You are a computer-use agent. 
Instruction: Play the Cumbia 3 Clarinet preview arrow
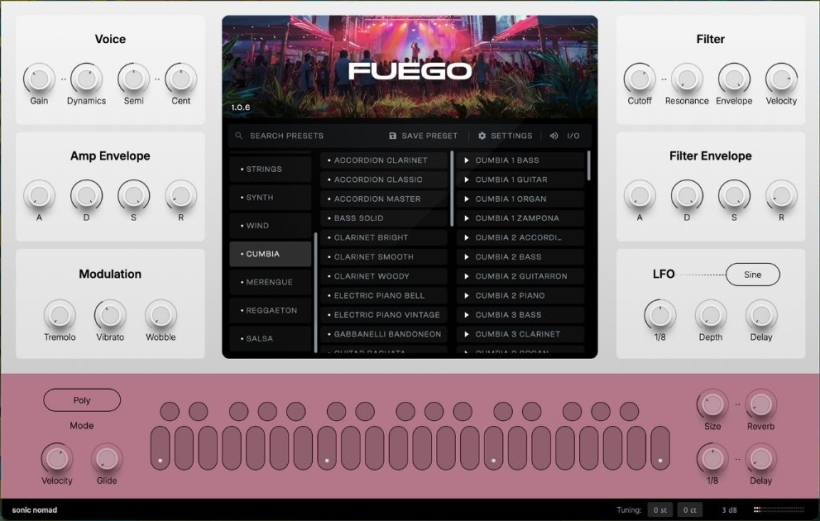pyautogui.click(x=466, y=334)
